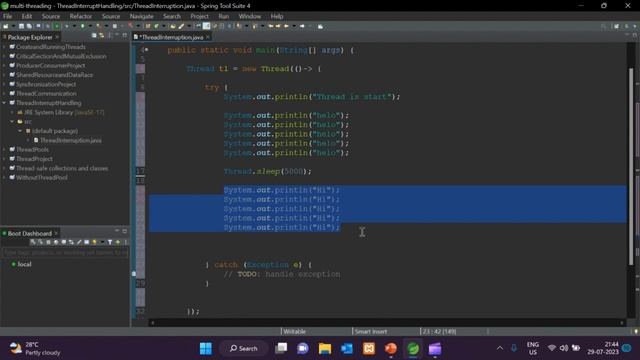Open the Window menu
This screenshot has height=360, width=640.
249,16
